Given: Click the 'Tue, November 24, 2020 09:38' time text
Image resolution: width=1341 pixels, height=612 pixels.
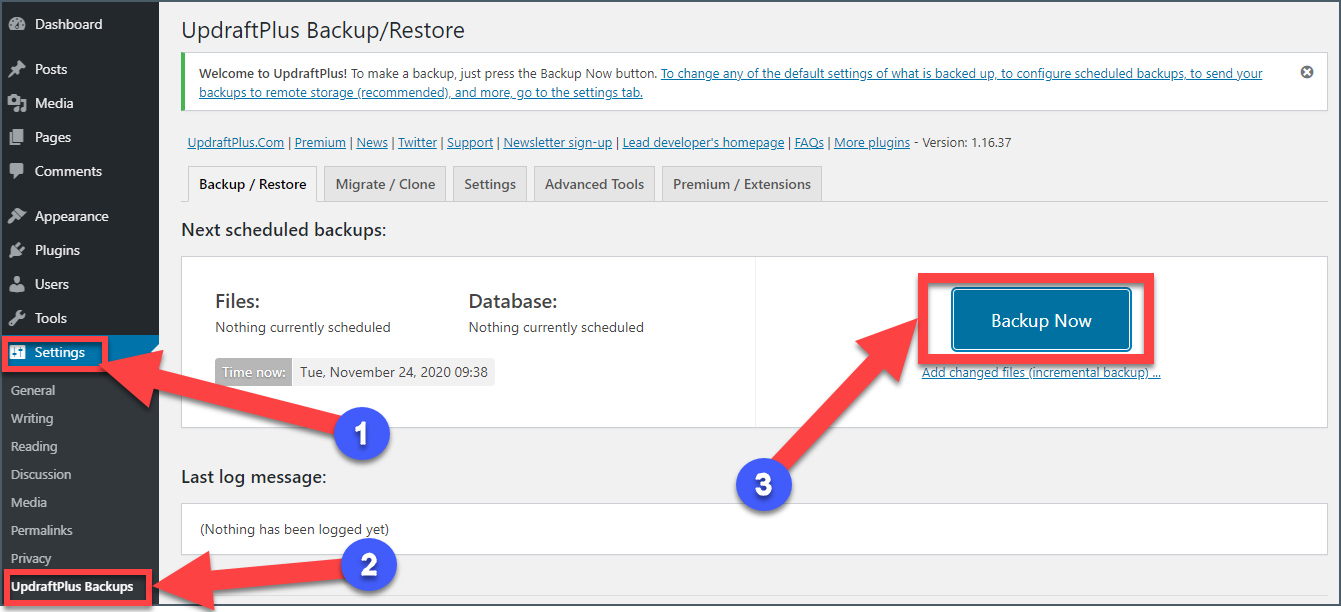Looking at the screenshot, I should (x=394, y=372).
